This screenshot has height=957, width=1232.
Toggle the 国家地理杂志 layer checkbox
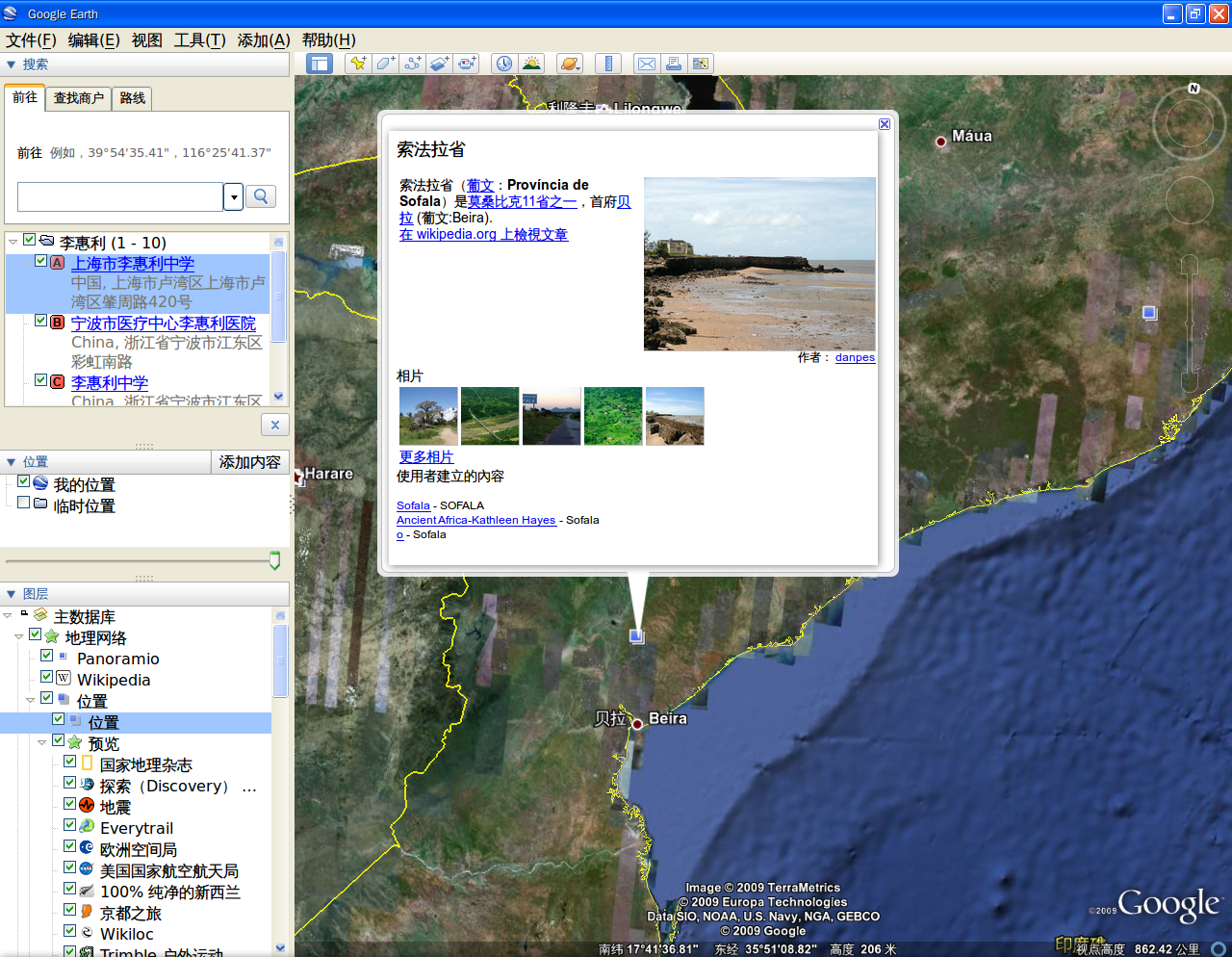coord(70,762)
